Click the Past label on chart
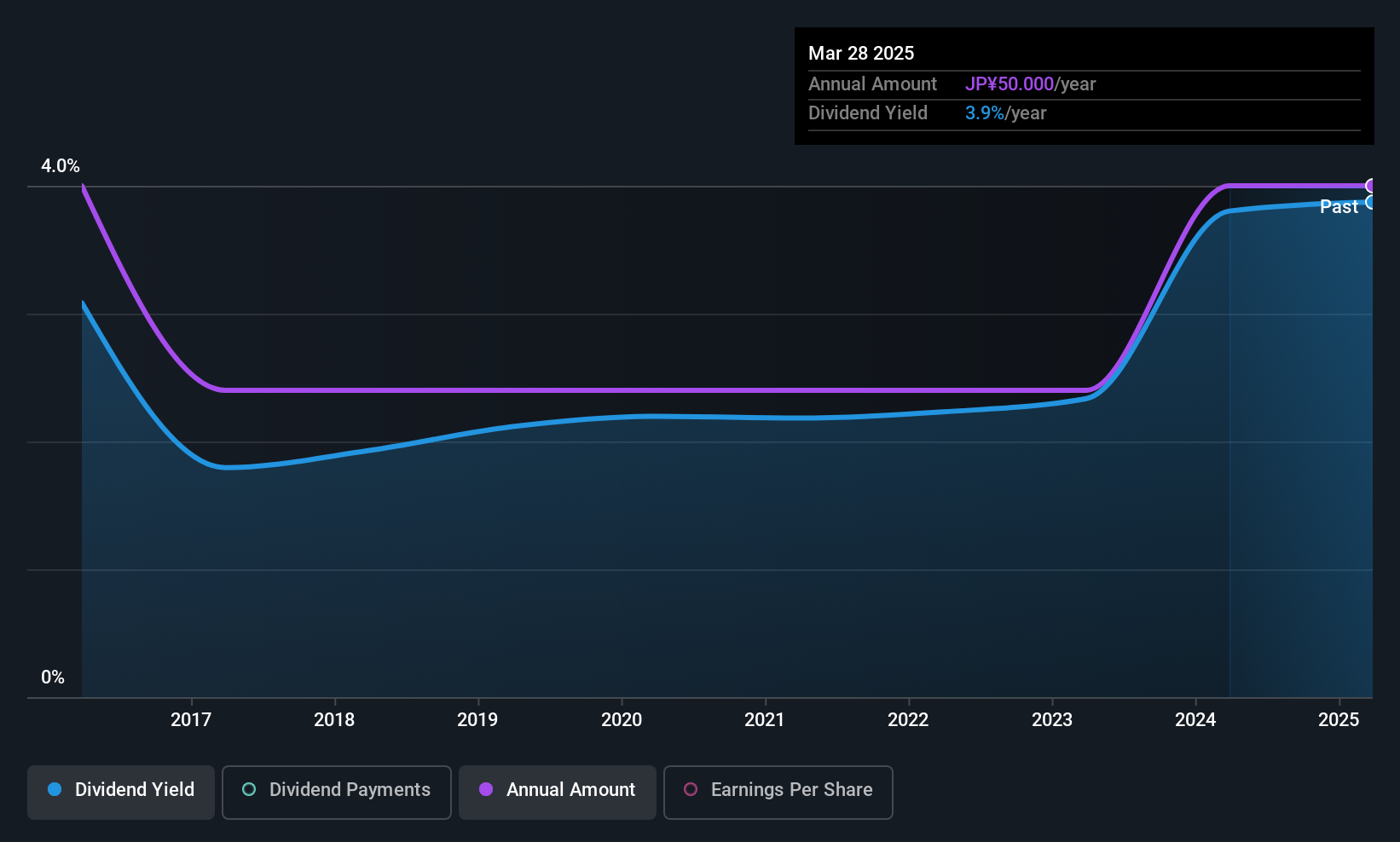 coord(1339,207)
